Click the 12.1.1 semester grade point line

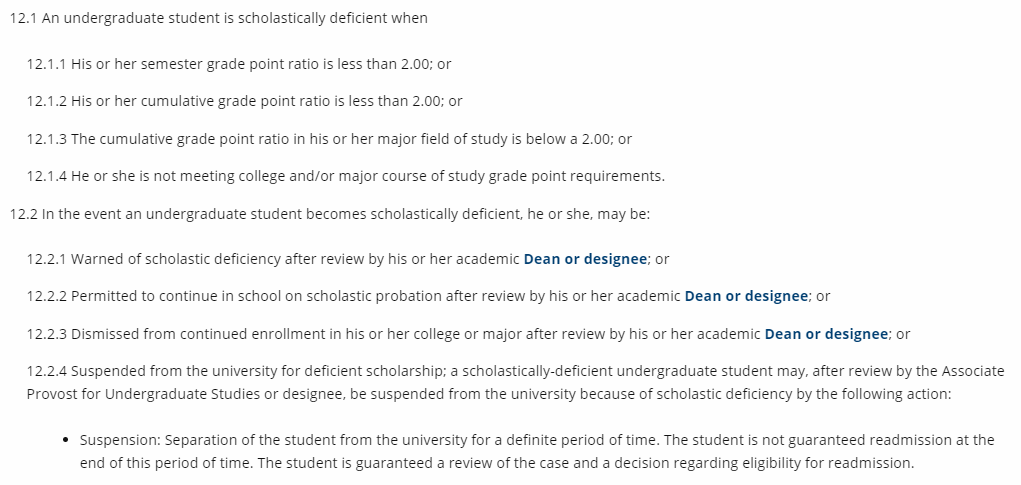tap(239, 64)
